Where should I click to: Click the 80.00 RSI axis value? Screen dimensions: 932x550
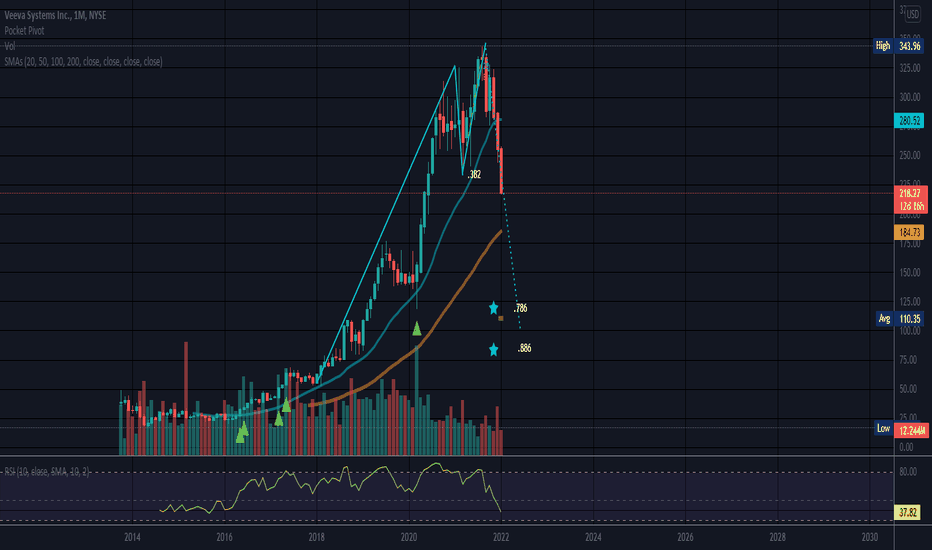[x=908, y=472]
